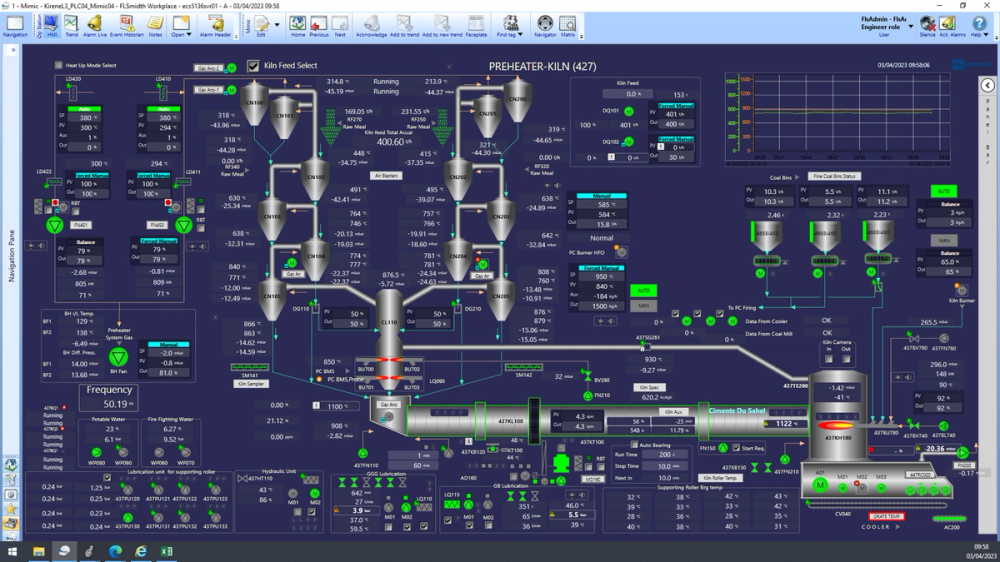Open Microsoft Edge from the taskbar
Screen dimensions: 1000x562
(x=115, y=551)
